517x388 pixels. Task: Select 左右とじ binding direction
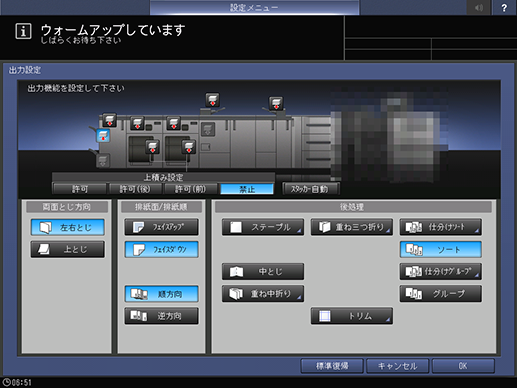[x=68, y=227]
